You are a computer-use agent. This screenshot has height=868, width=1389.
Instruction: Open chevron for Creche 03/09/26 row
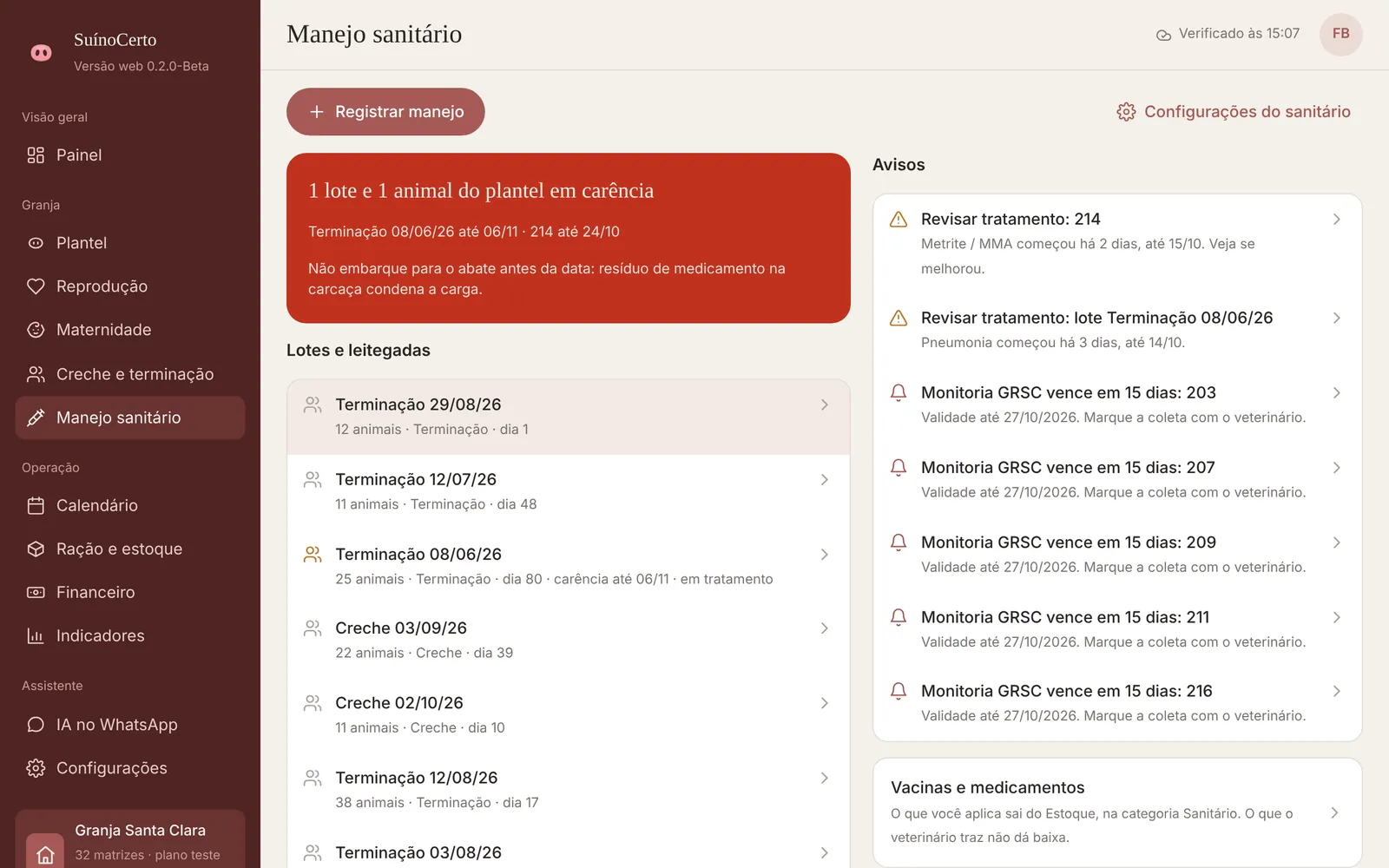(x=825, y=628)
